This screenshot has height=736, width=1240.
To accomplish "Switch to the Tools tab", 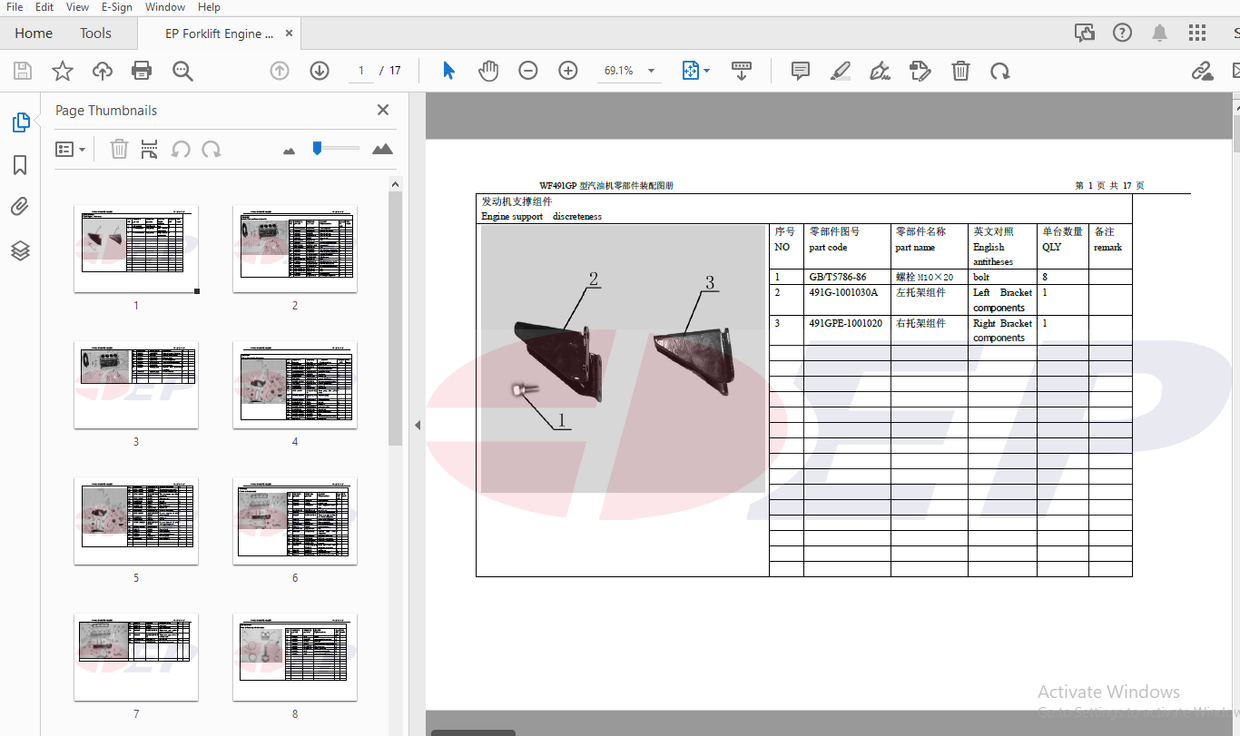I will [x=95, y=32].
